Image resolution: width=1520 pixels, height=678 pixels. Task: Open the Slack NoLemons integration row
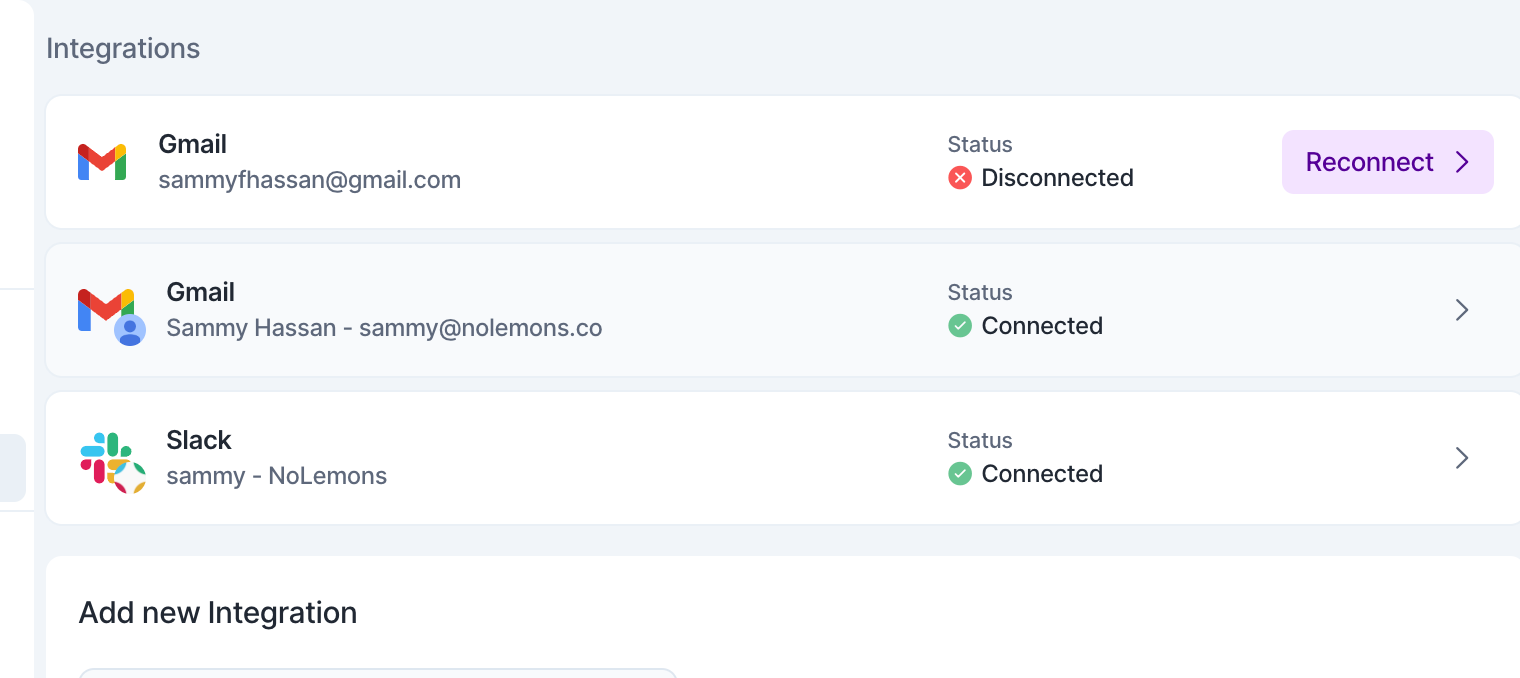tap(783, 458)
